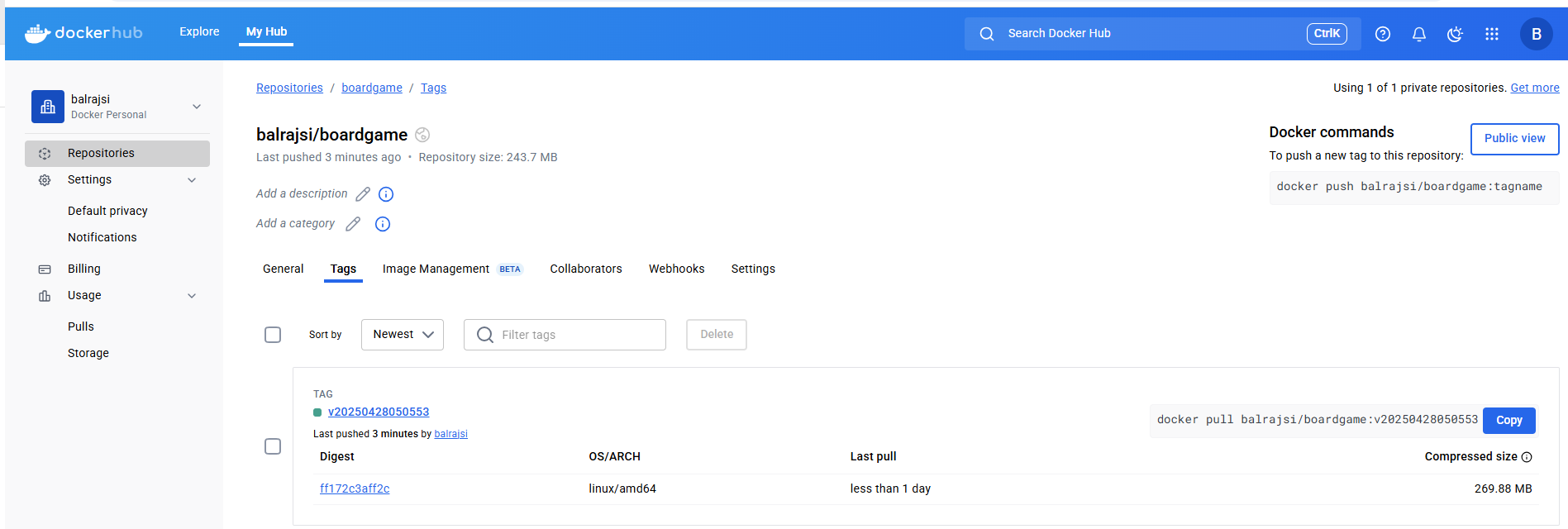
Task: Click the 269.88 MB size value
Action: pyautogui.click(x=1504, y=489)
